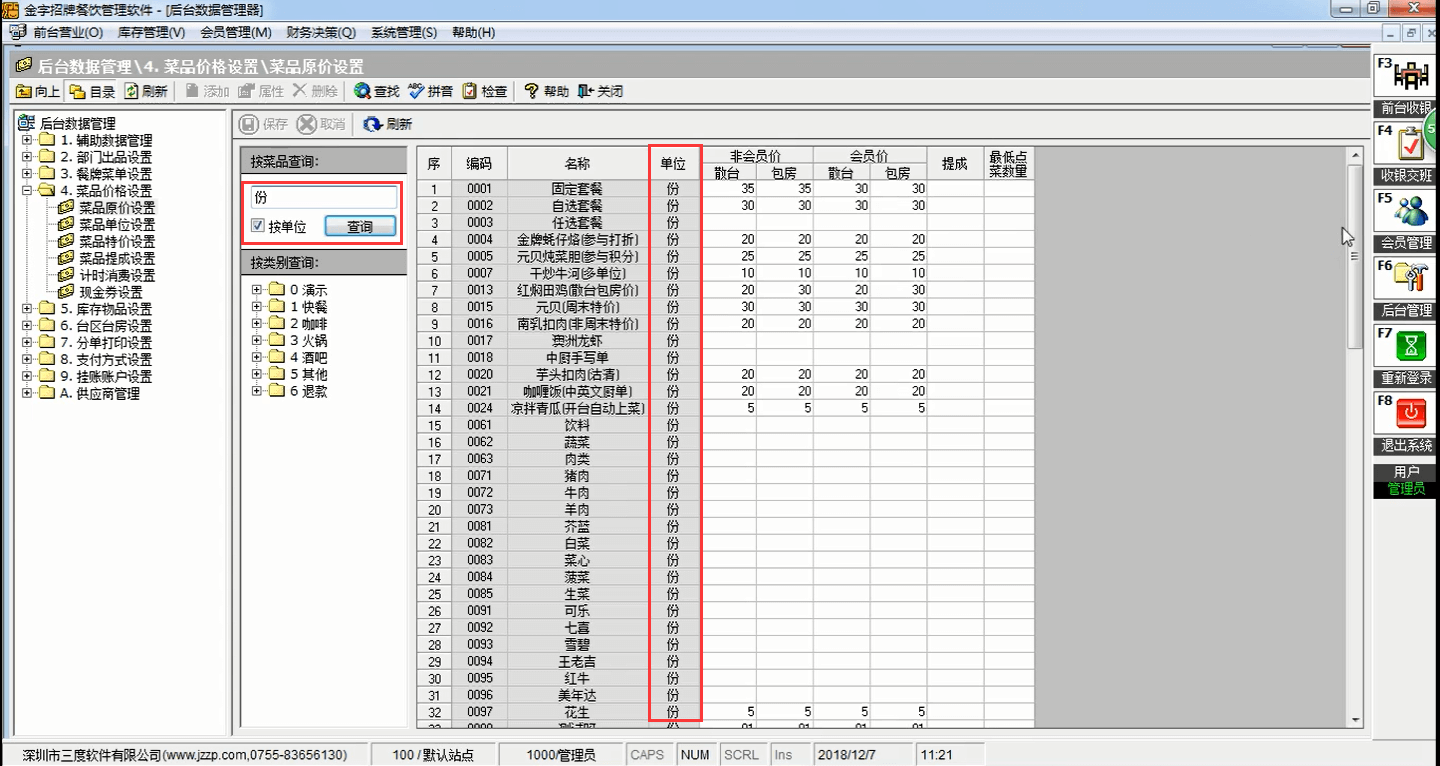Image resolution: width=1440 pixels, height=766 pixels.
Task: Expand the A. 供应商管理 tree node
Action: point(27,393)
